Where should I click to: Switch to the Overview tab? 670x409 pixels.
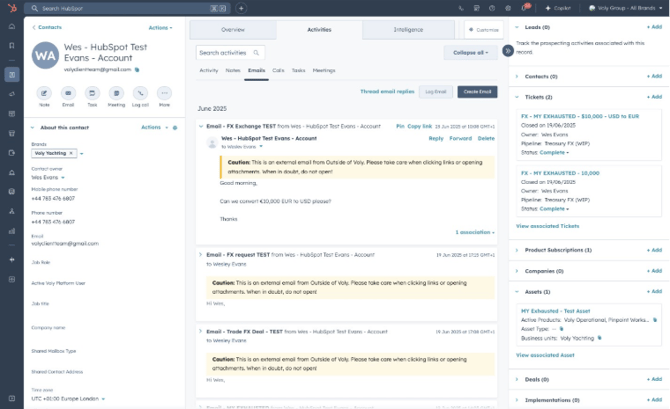tap(233, 29)
